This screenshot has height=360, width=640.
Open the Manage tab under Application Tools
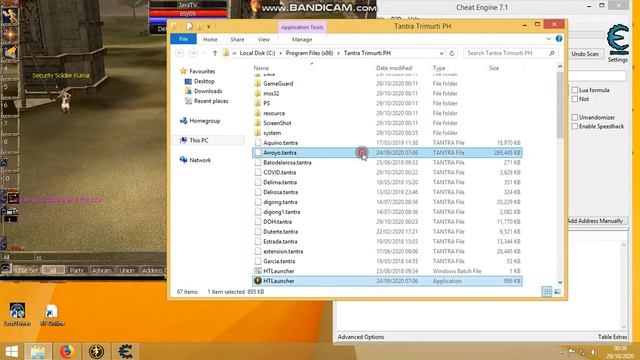(302, 39)
